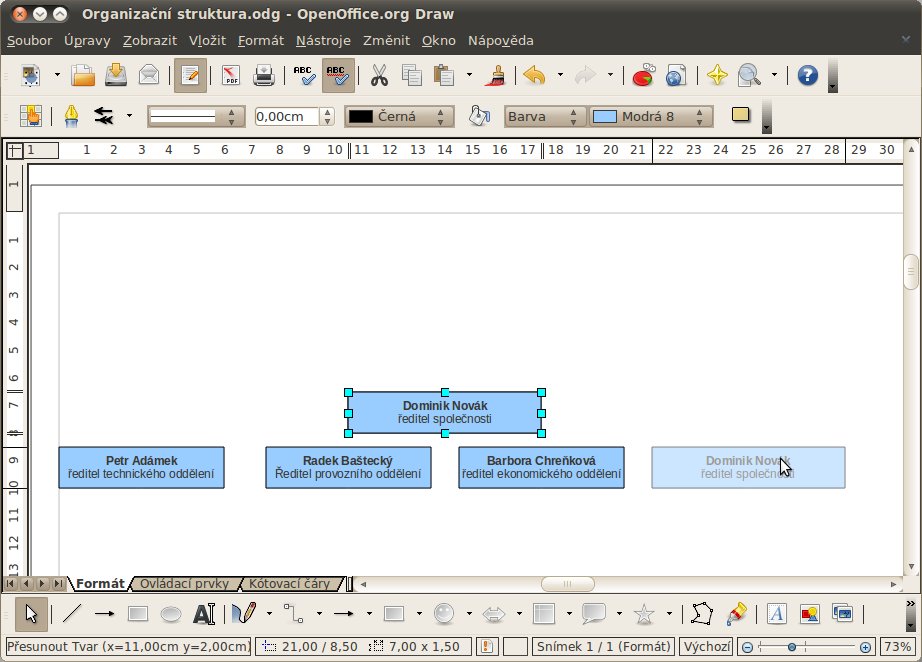Choose the Ellipse tool
This screenshot has height=662, width=922.
[x=171, y=614]
